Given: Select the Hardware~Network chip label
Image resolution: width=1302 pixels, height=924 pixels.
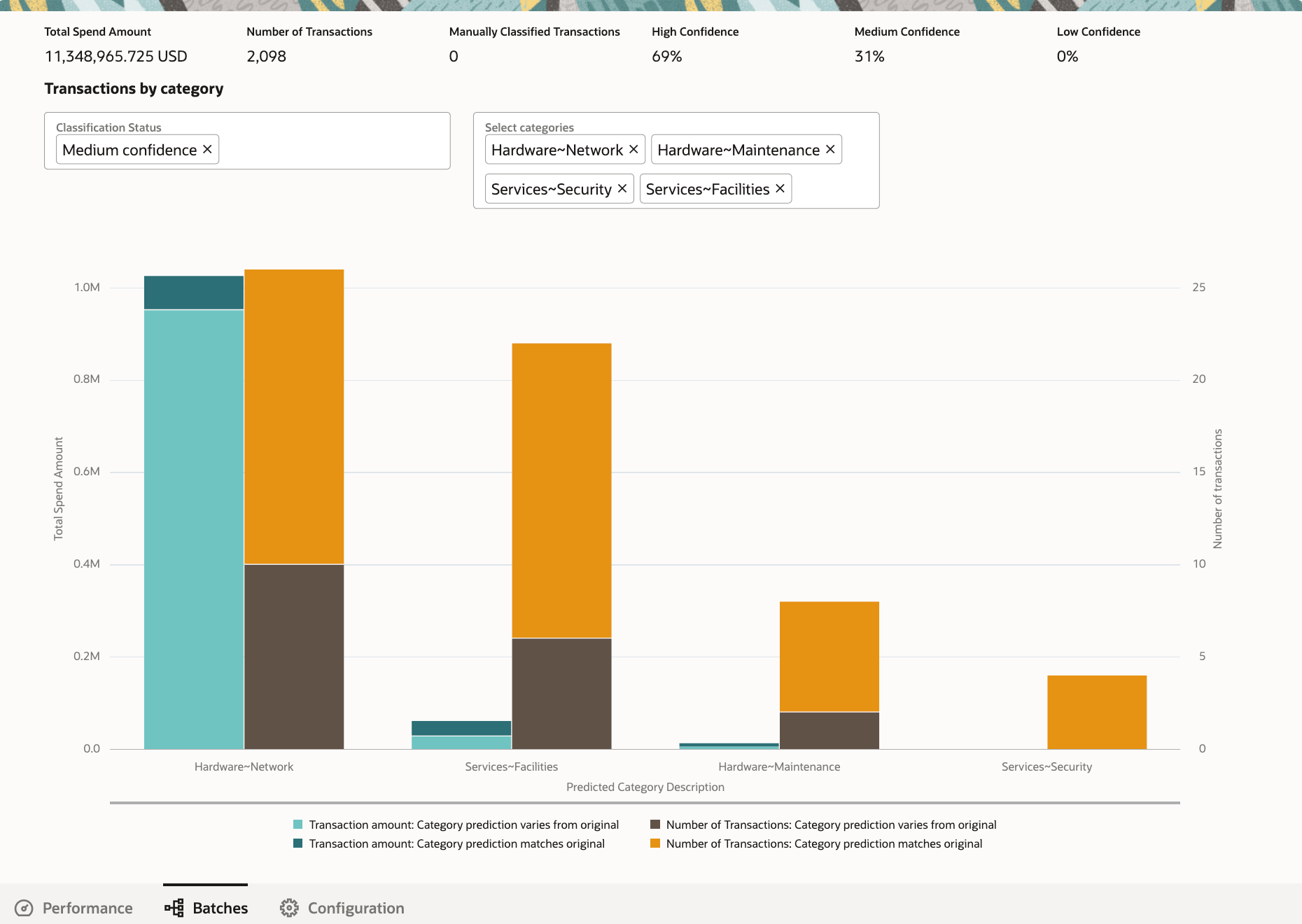Looking at the screenshot, I should (557, 150).
